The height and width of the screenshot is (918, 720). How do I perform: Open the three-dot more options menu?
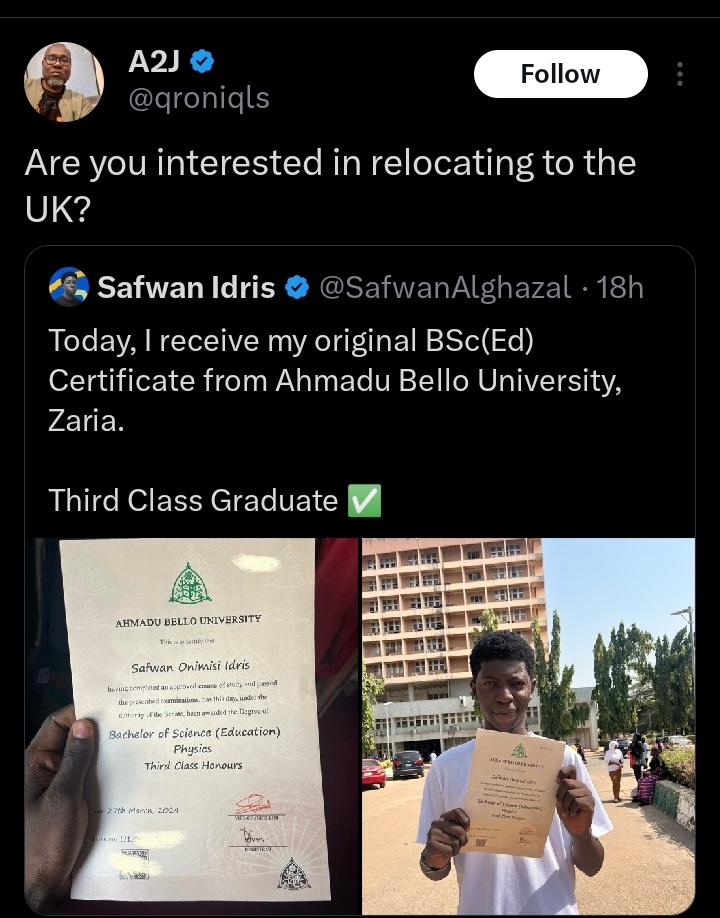pyautogui.click(x=680, y=75)
